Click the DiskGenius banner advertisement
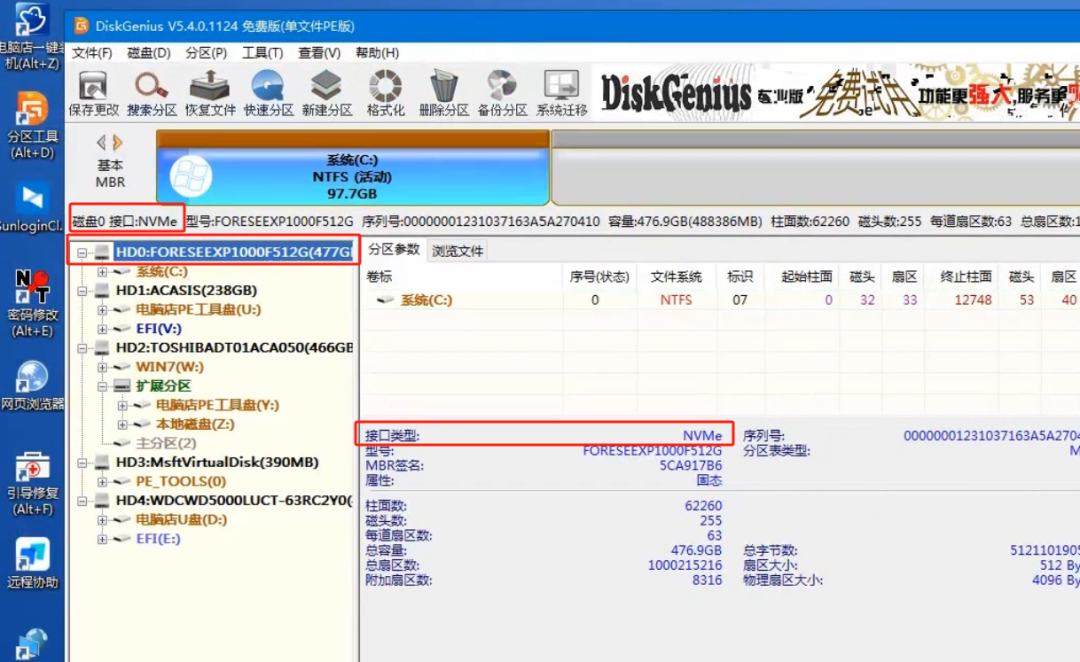The height and width of the screenshot is (662, 1080). tap(836, 93)
